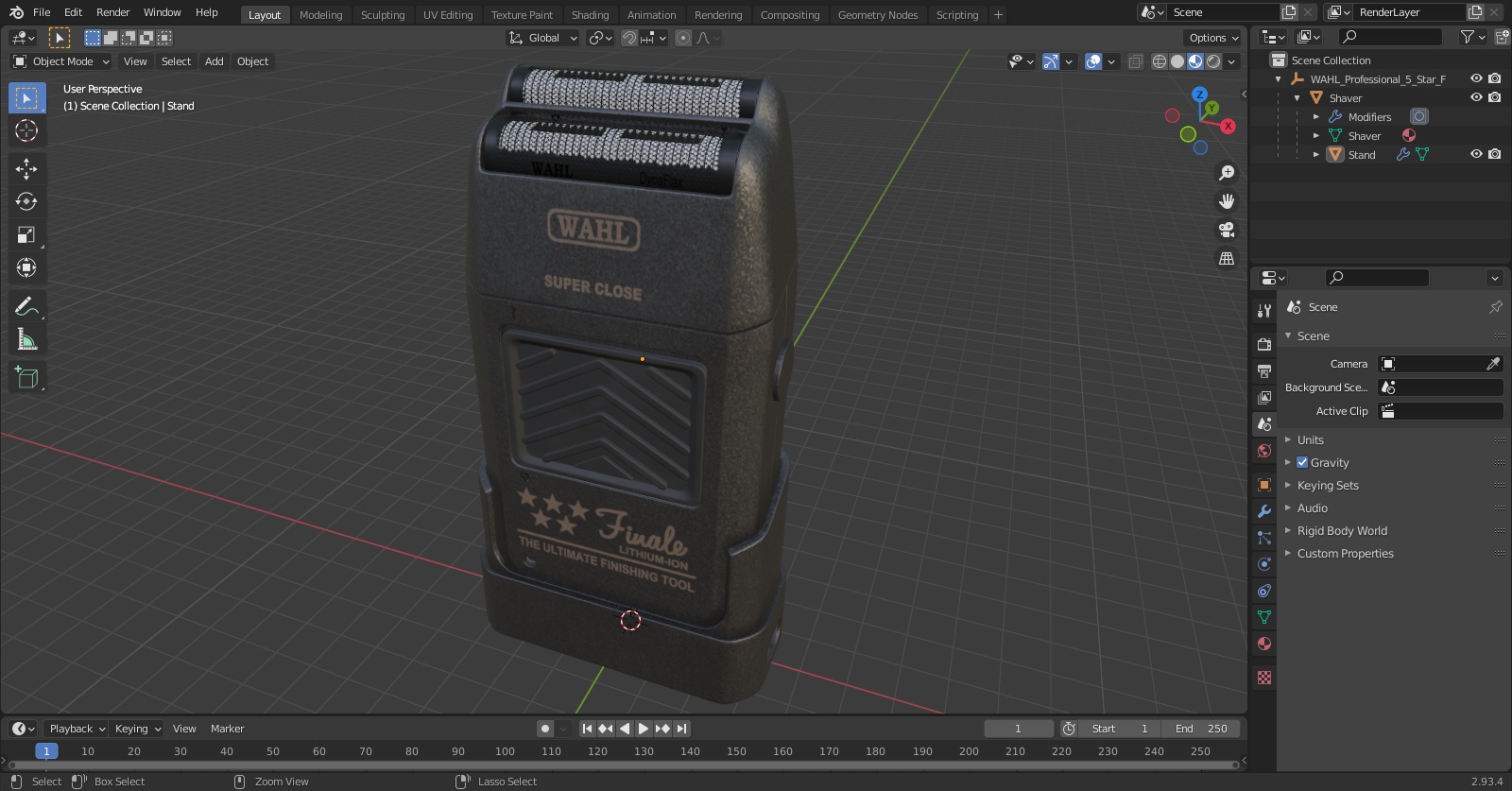Select the Cursor tool in the toolbar
This screenshot has height=791, width=1512.
(x=26, y=130)
